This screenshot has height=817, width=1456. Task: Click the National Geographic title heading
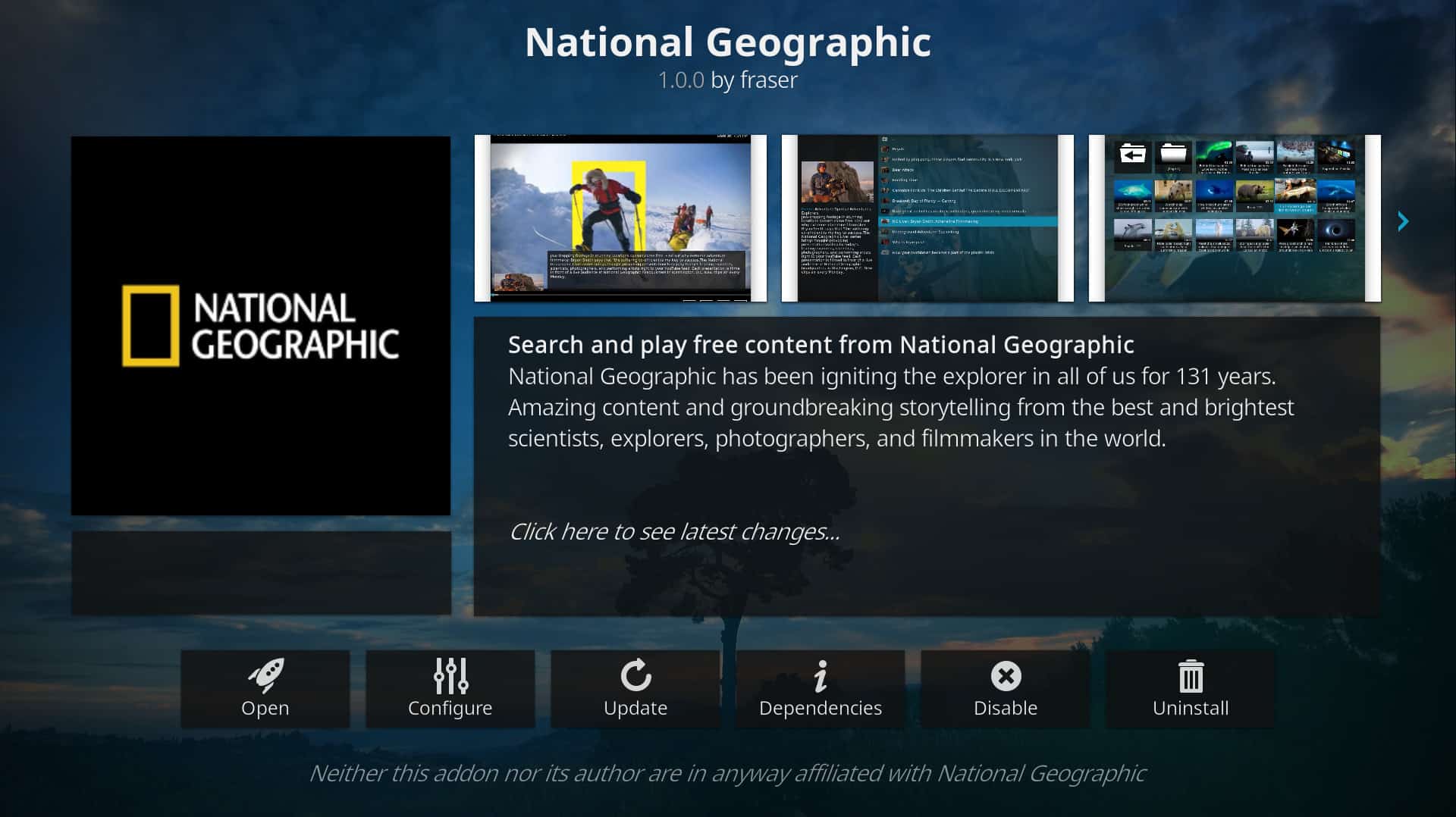(728, 42)
